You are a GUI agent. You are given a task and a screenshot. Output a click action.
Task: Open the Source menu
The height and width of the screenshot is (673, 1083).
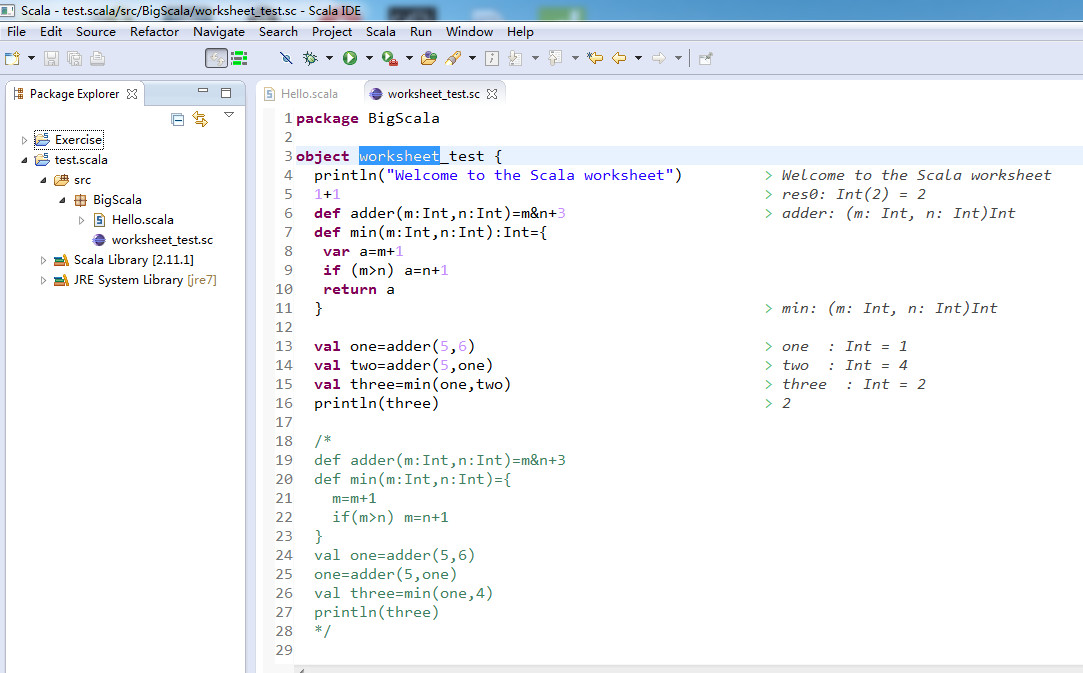95,32
